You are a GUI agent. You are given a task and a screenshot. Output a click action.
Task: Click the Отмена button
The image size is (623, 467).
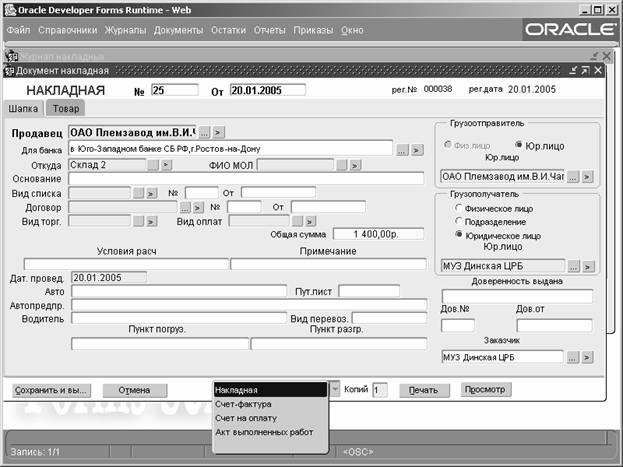[133, 389]
